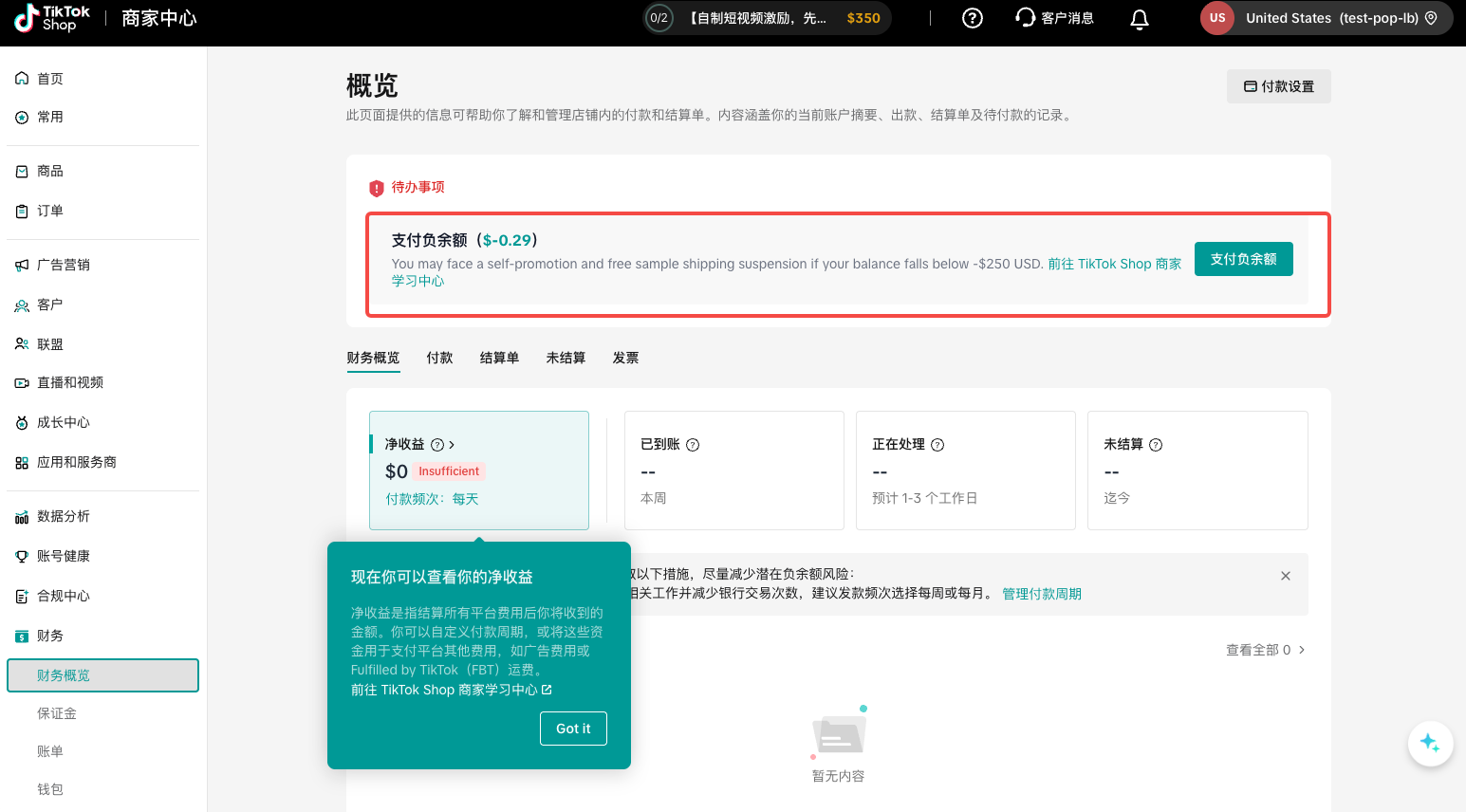Click Got it on the tooltip
Viewport: 1466px width, 812px height.
pyautogui.click(x=573, y=729)
